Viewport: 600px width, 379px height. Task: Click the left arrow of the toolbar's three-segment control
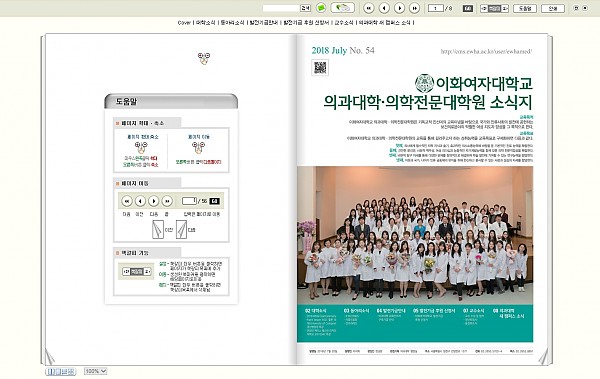click(x=484, y=8)
